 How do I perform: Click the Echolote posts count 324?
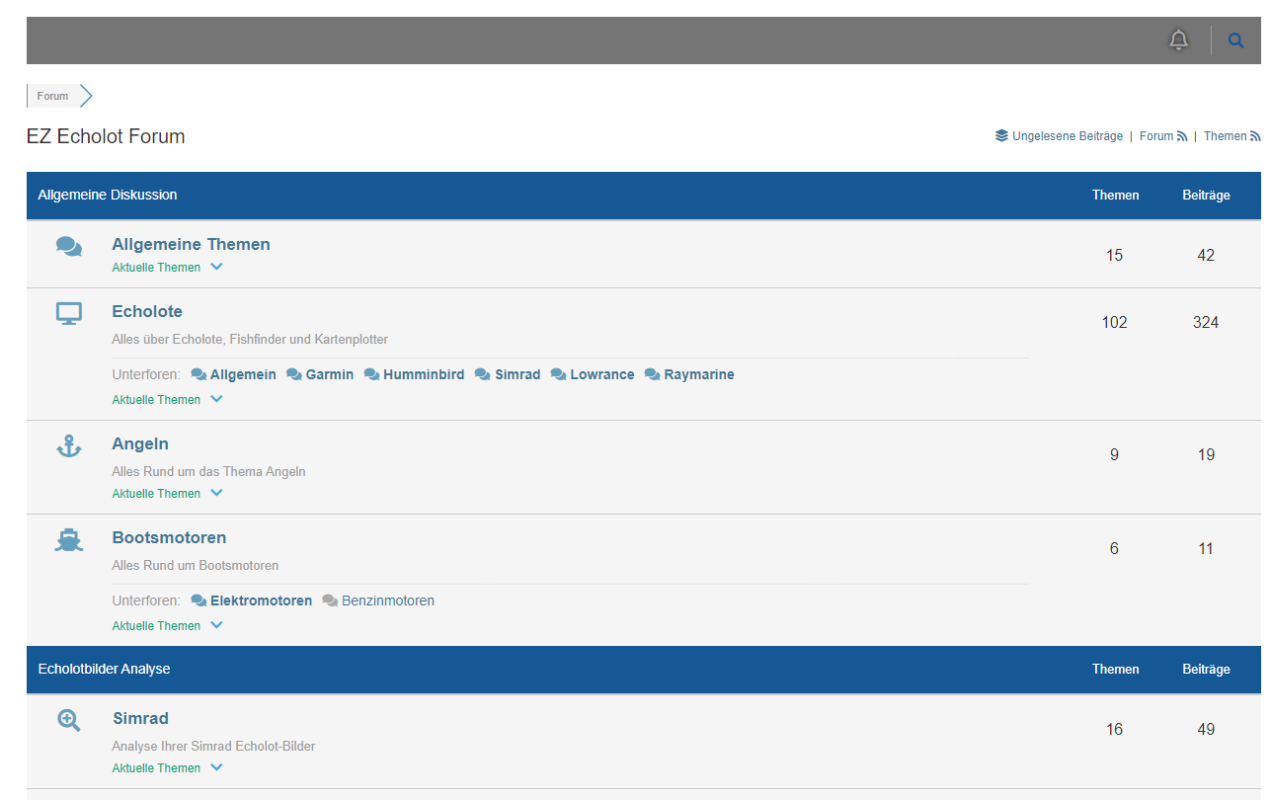coord(1206,322)
